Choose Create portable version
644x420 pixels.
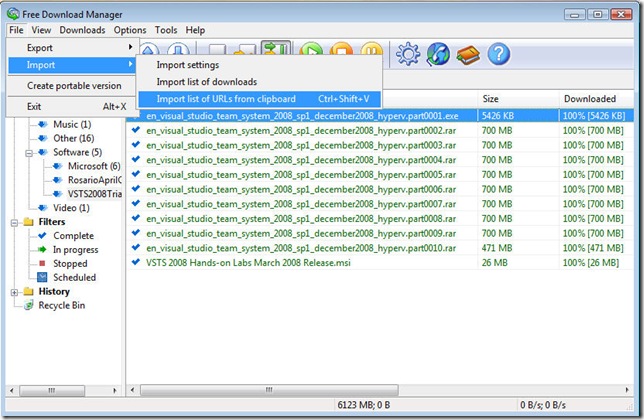tap(73, 86)
